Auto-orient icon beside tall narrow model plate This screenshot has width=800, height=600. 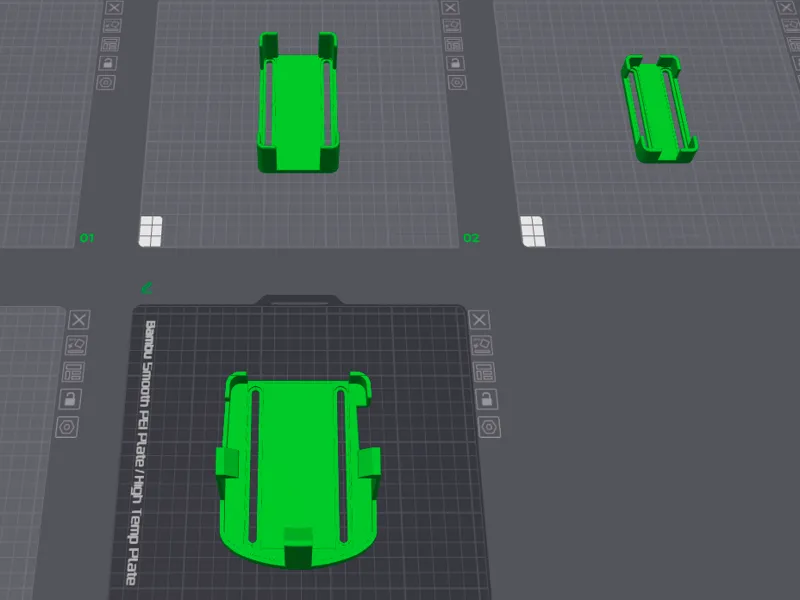pos(452,26)
